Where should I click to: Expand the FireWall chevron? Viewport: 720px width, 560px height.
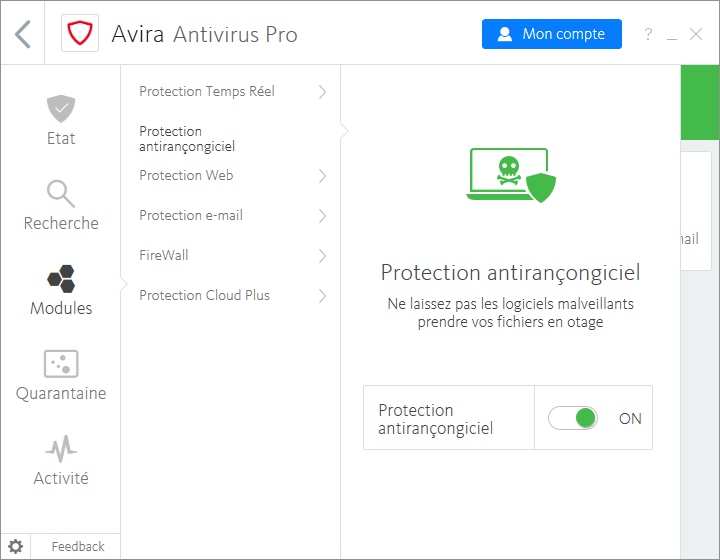tap(322, 256)
